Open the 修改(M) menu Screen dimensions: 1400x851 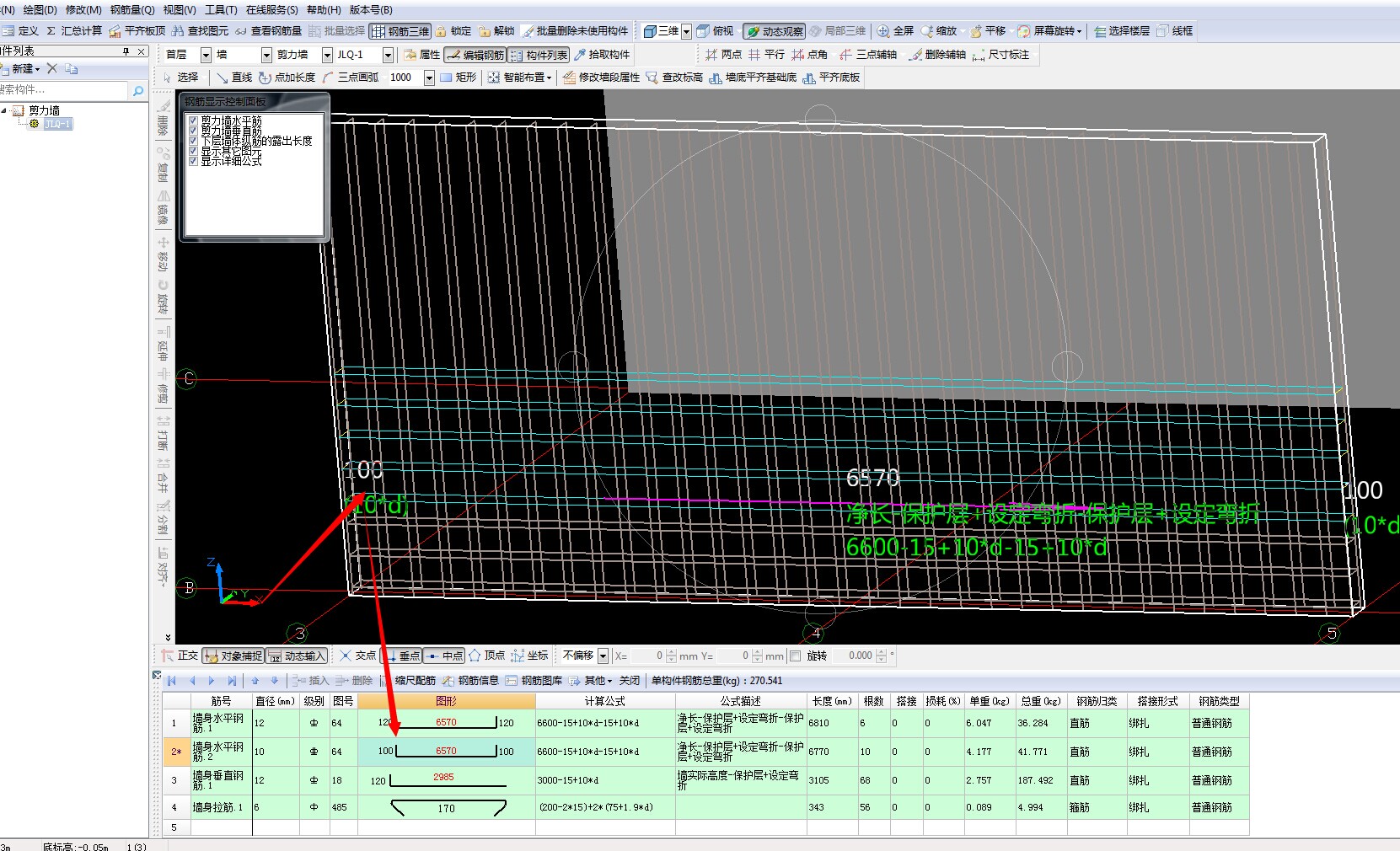83,10
